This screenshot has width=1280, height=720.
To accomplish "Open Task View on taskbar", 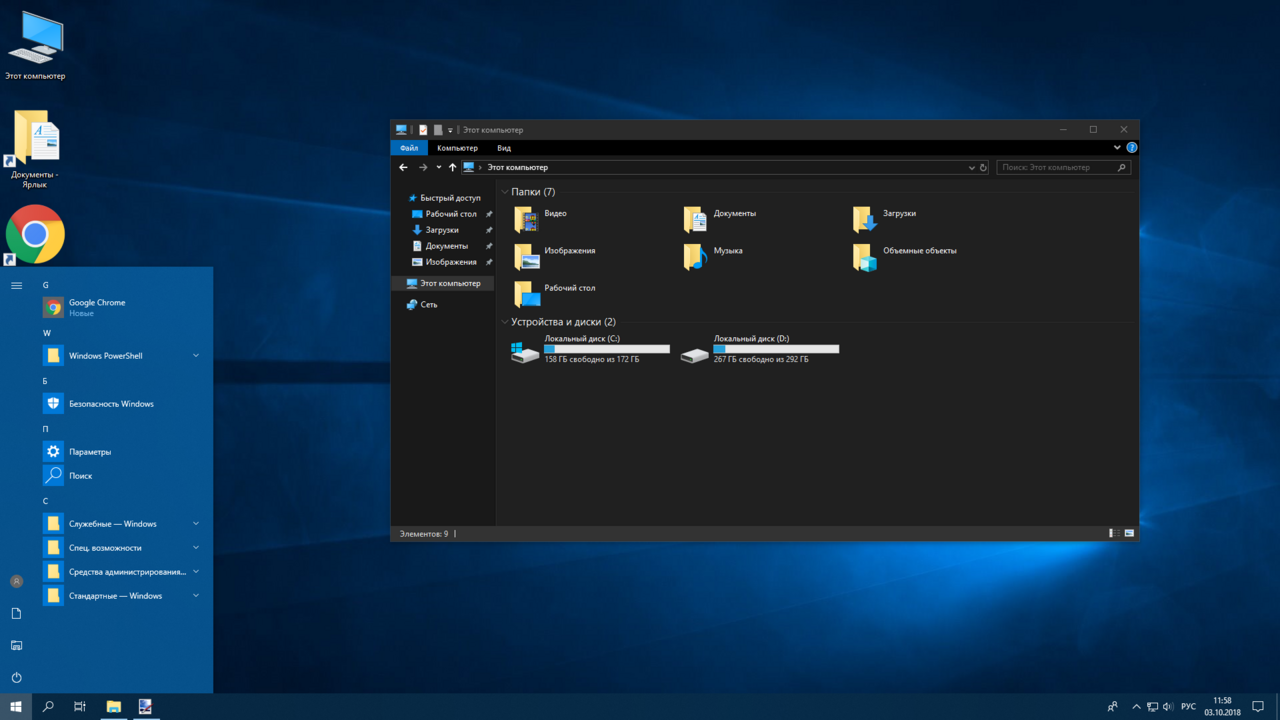I will [x=80, y=707].
